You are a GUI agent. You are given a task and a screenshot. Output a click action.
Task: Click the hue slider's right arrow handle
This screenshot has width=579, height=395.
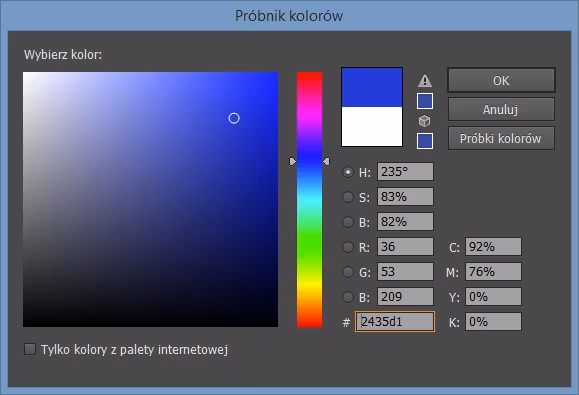coord(326,161)
